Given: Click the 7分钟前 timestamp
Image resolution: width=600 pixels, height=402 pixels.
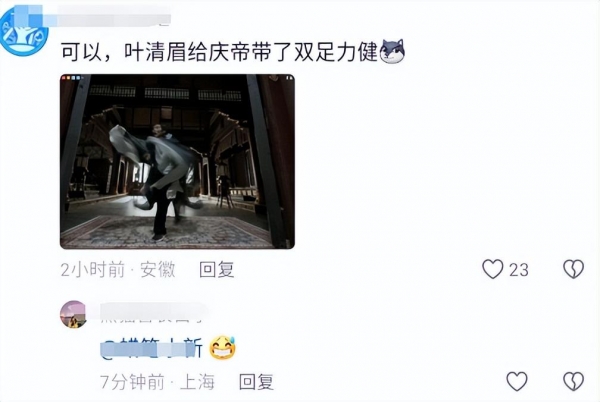Looking at the screenshot, I should [132, 382].
